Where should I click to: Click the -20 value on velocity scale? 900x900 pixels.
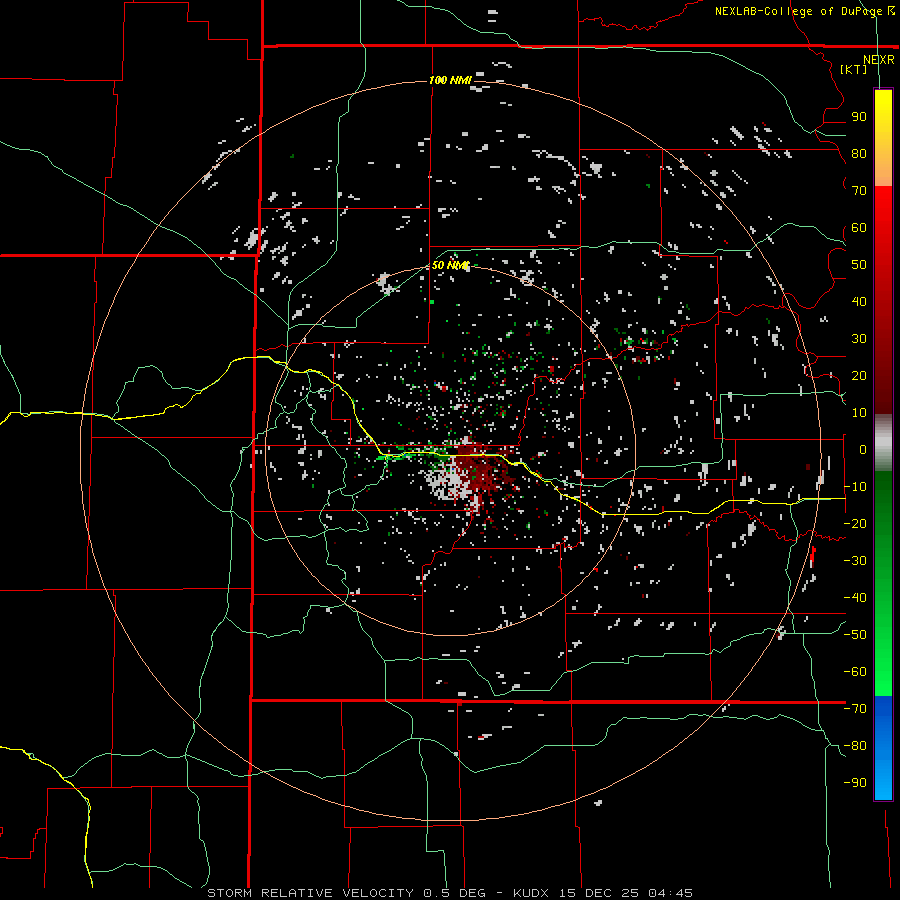pos(855,524)
